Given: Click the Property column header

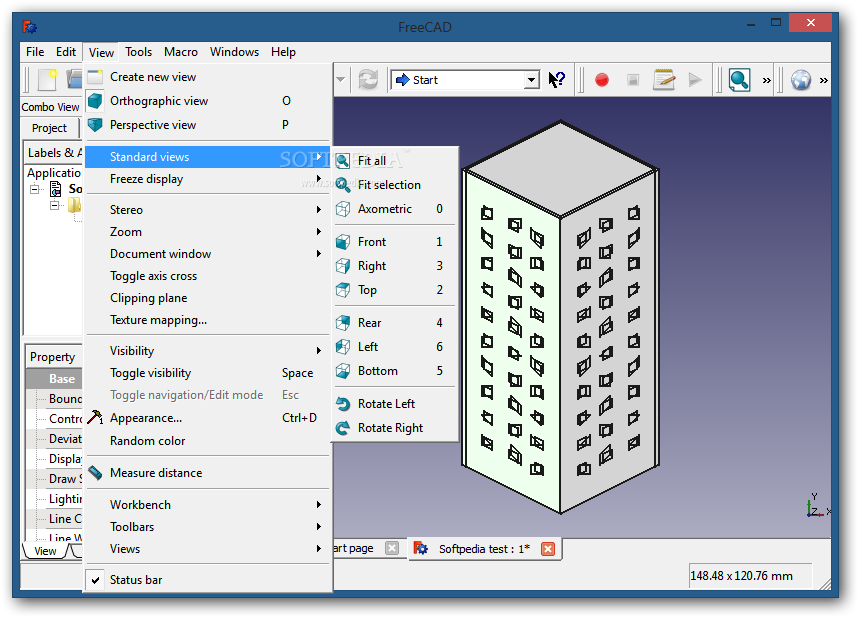Looking at the screenshot, I should point(53,357).
